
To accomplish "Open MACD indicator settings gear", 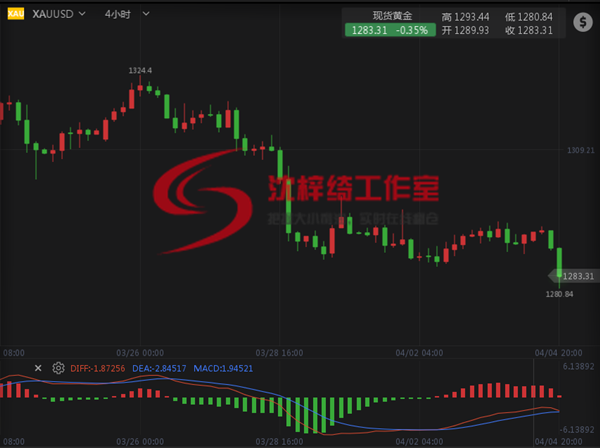I will coord(58,368).
